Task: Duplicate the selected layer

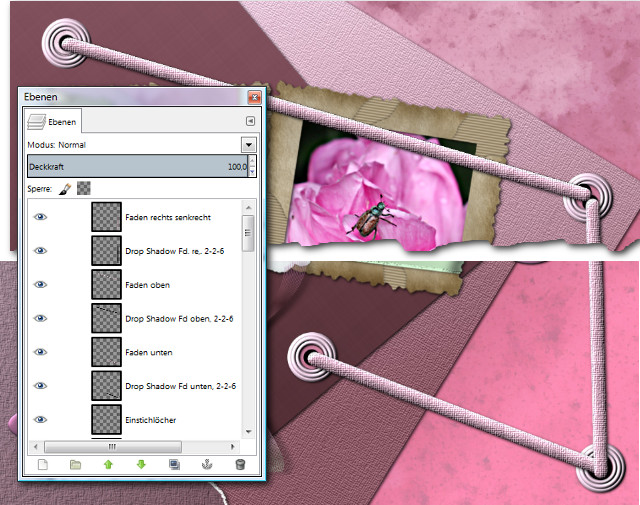Action: tap(174, 464)
